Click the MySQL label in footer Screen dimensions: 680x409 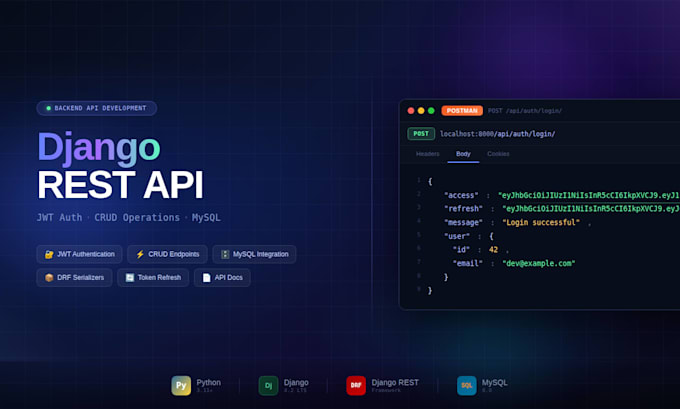[x=494, y=383]
